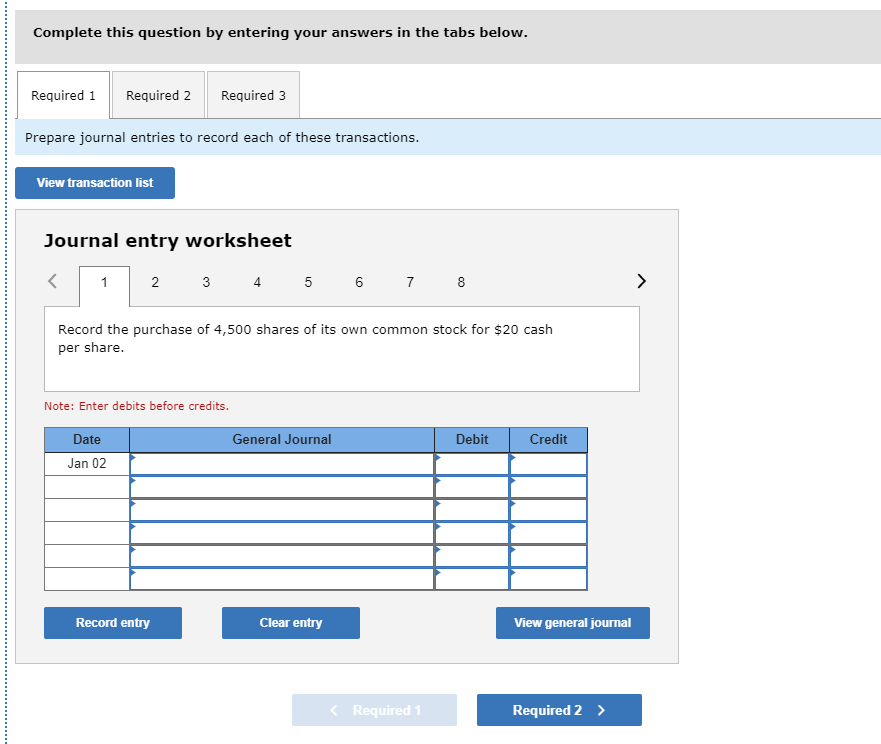Click the Credit cell on the Jan 02 row
Image resolution: width=881 pixels, height=744 pixels.
coord(548,463)
